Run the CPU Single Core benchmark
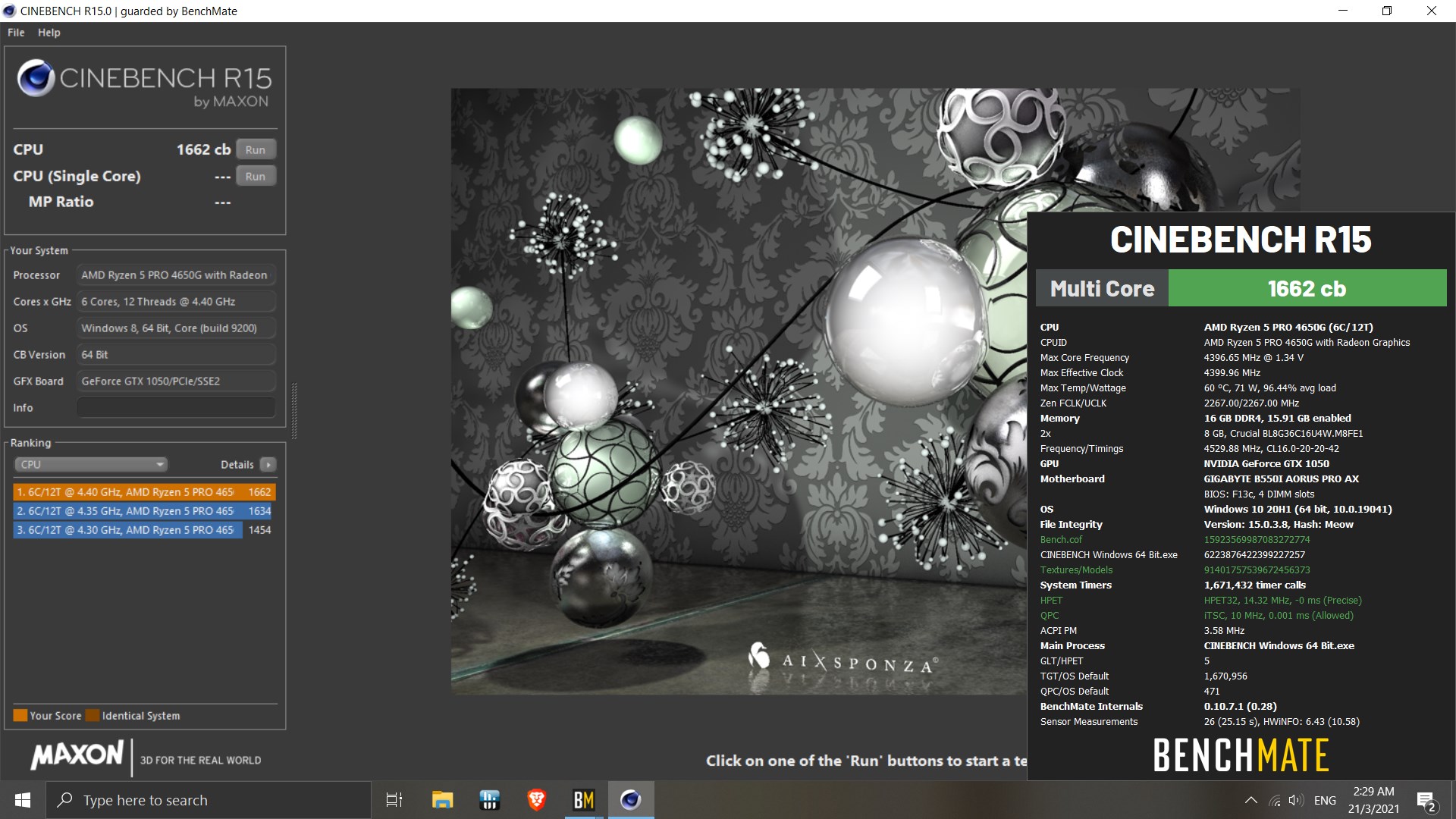1456x819 pixels. (256, 176)
